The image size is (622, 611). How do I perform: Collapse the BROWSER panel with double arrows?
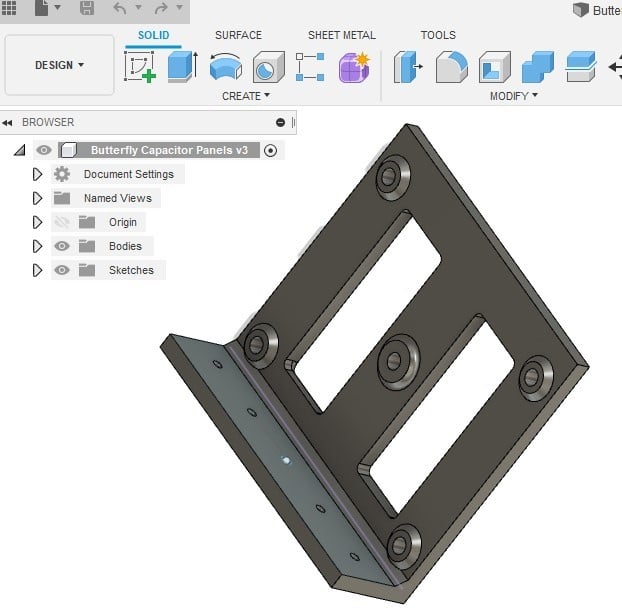pos(7,123)
